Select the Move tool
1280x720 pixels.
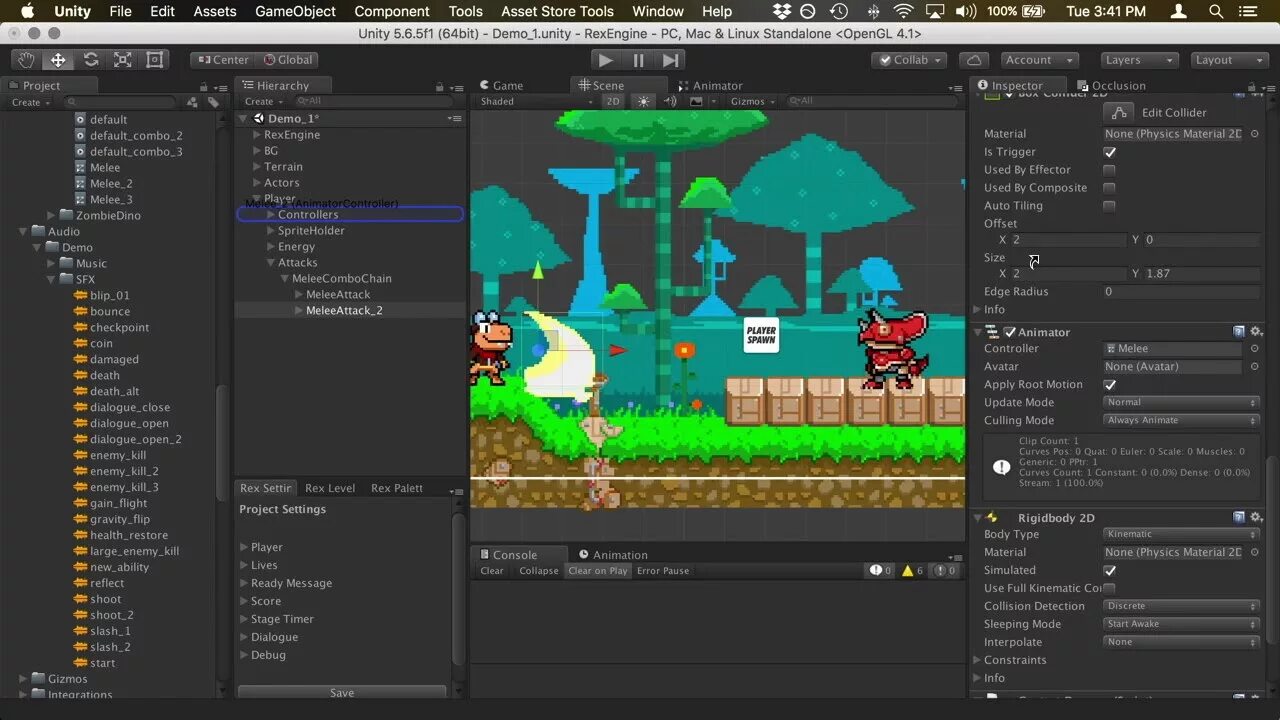tap(58, 60)
